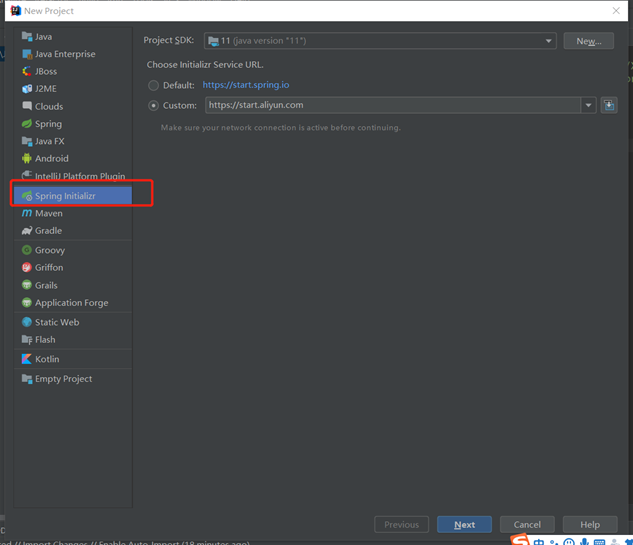This screenshot has width=633, height=545.
Task: Click the Next button
Action: 464,524
